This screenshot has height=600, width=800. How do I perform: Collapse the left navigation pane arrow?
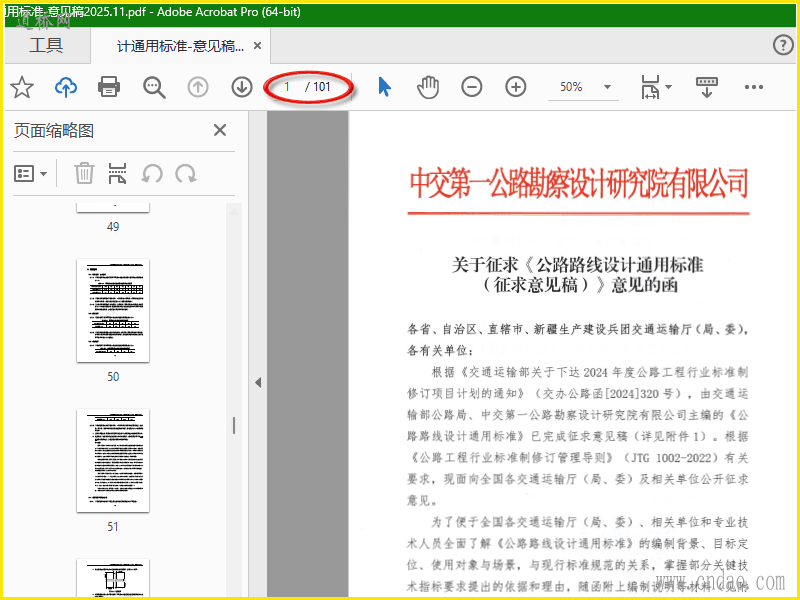(x=258, y=383)
